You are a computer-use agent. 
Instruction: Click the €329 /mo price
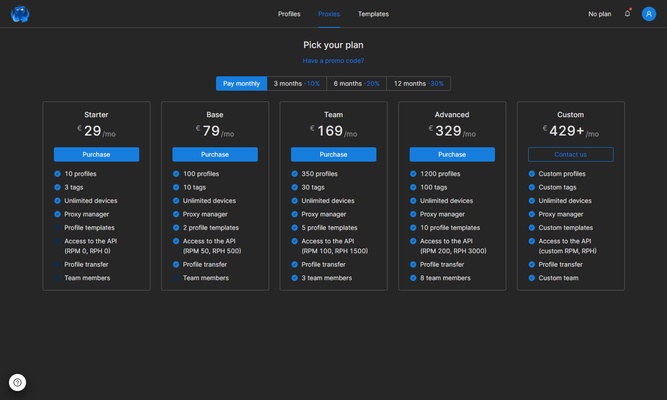coord(452,131)
